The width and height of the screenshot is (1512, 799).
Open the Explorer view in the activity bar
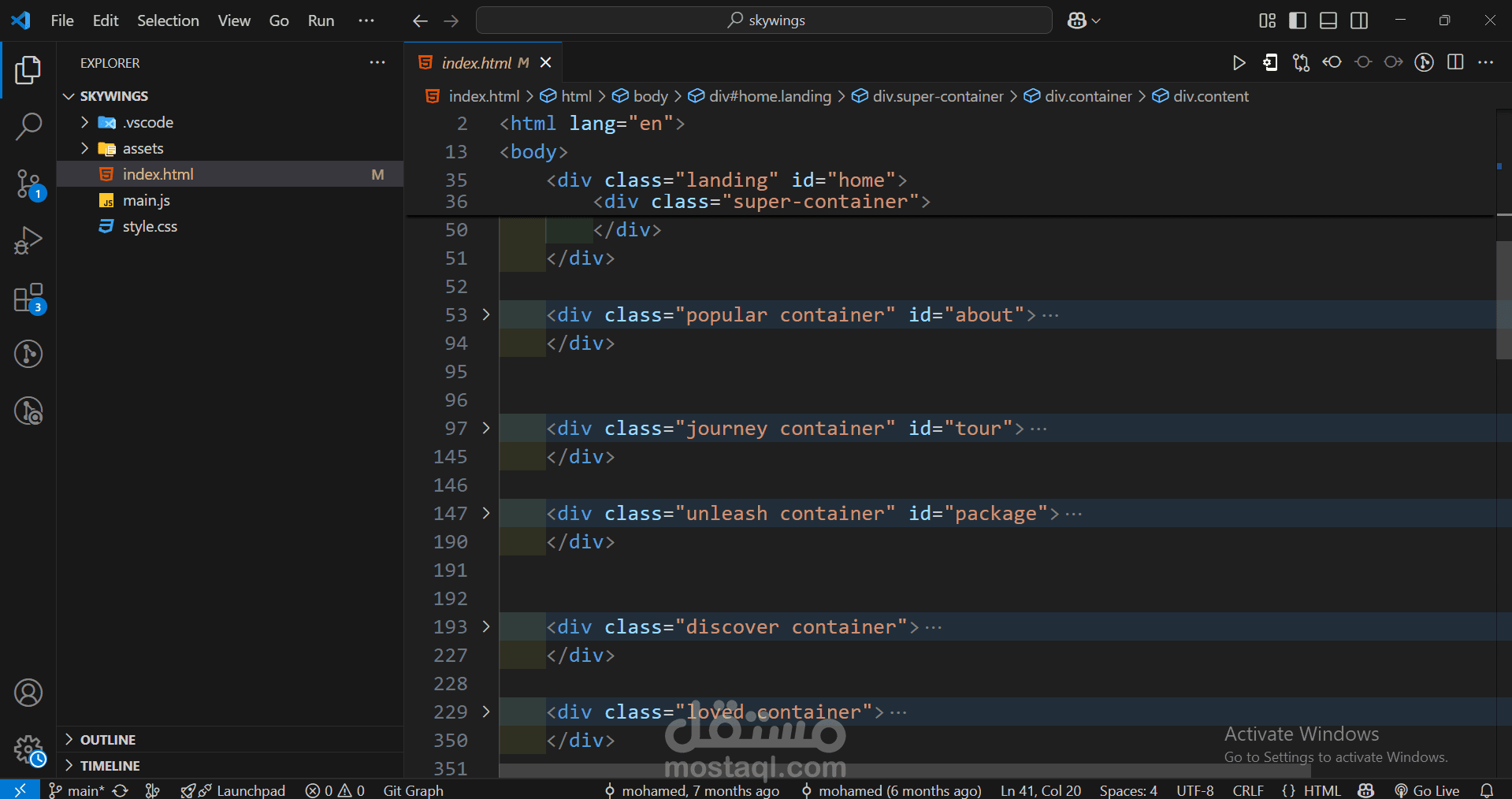pos(28,69)
